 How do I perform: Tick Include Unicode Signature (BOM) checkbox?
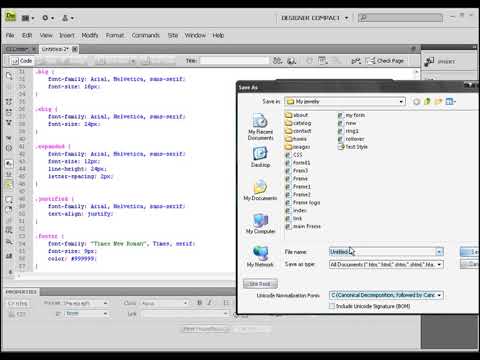click(x=332, y=306)
